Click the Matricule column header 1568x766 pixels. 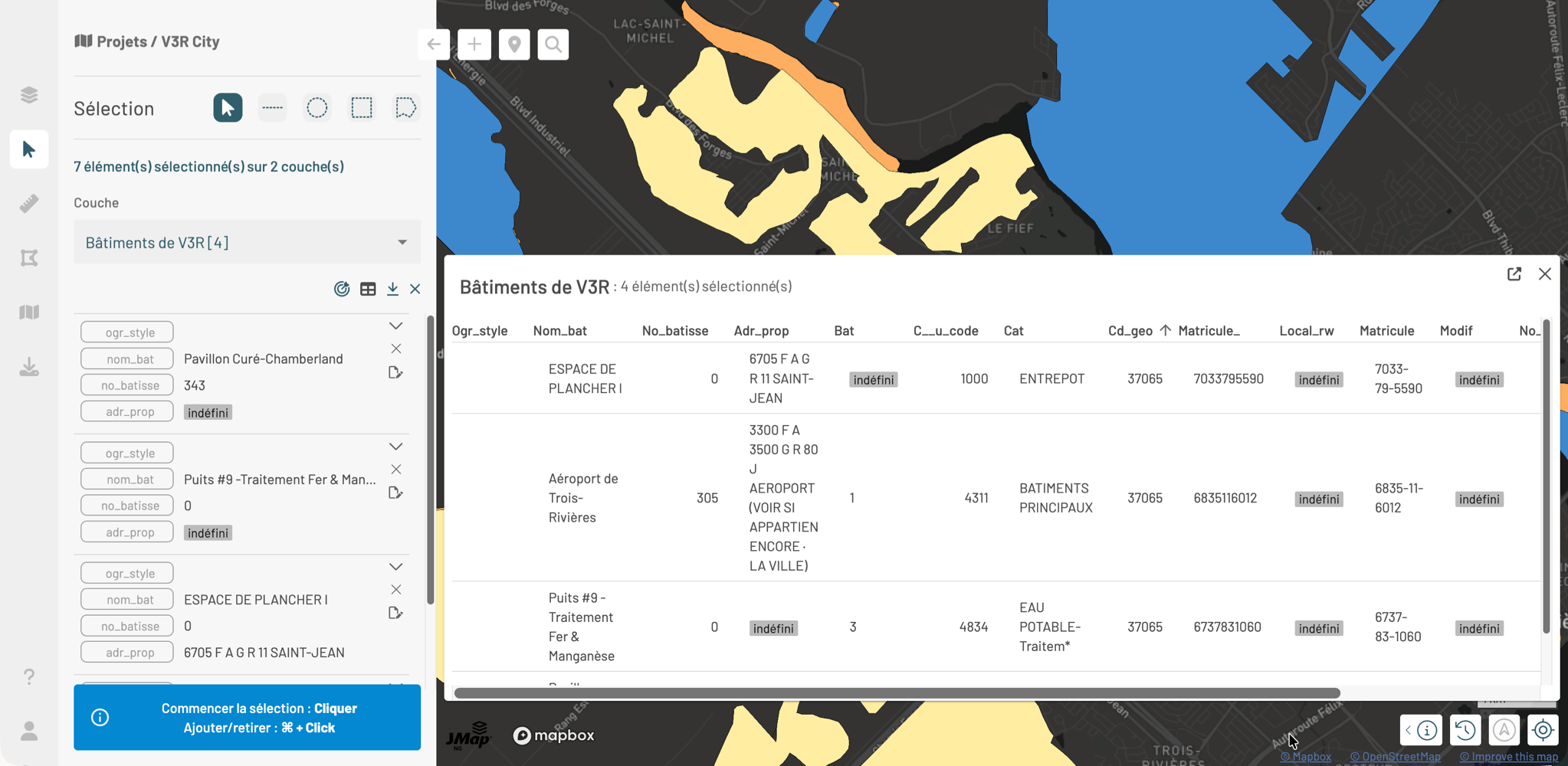(x=1386, y=330)
